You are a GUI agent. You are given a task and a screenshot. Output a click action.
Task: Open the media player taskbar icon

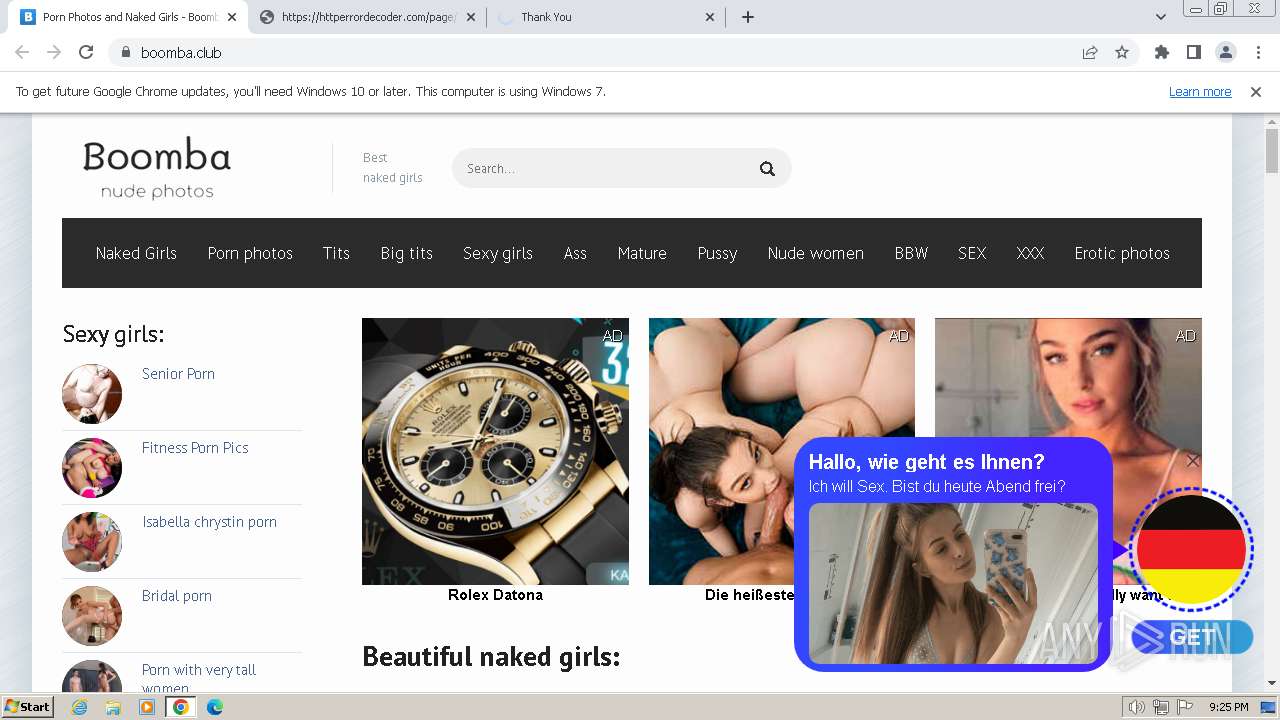pos(147,707)
